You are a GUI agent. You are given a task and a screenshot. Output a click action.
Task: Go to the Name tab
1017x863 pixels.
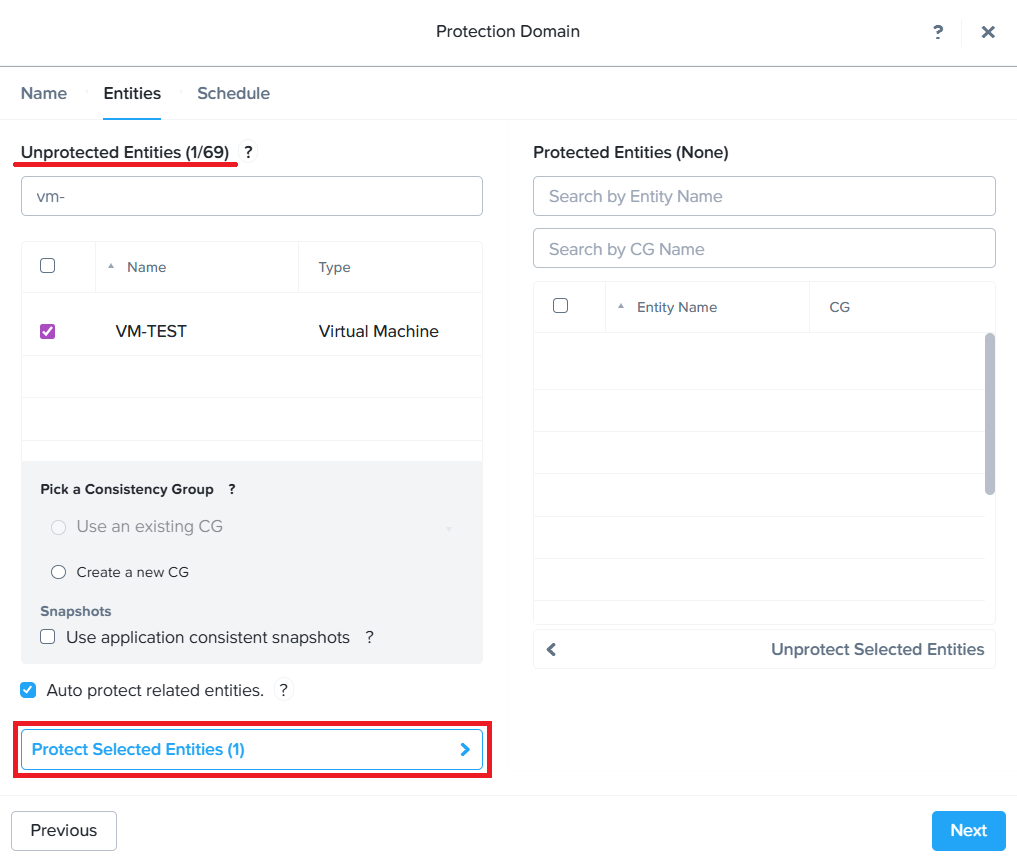click(44, 93)
